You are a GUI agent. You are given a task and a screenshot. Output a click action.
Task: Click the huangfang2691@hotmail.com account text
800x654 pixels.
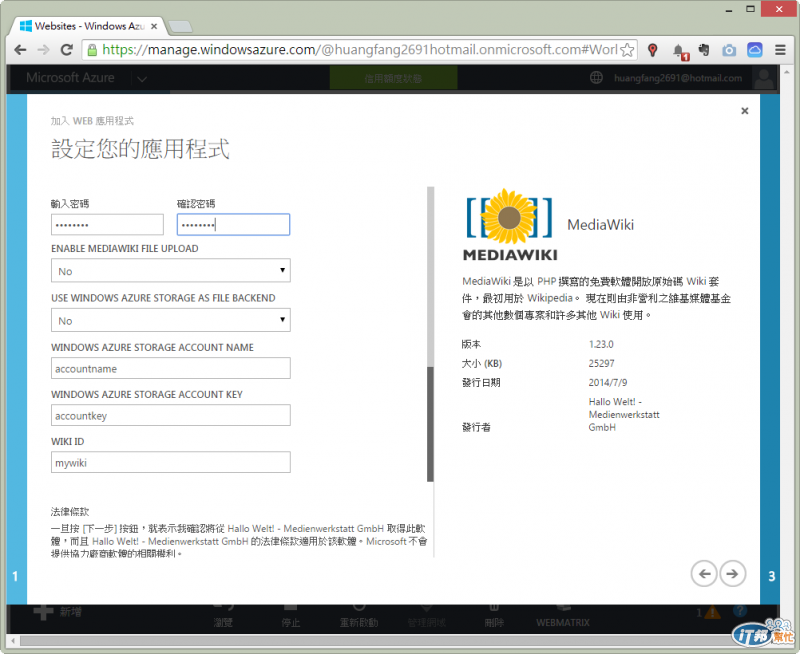(678, 78)
